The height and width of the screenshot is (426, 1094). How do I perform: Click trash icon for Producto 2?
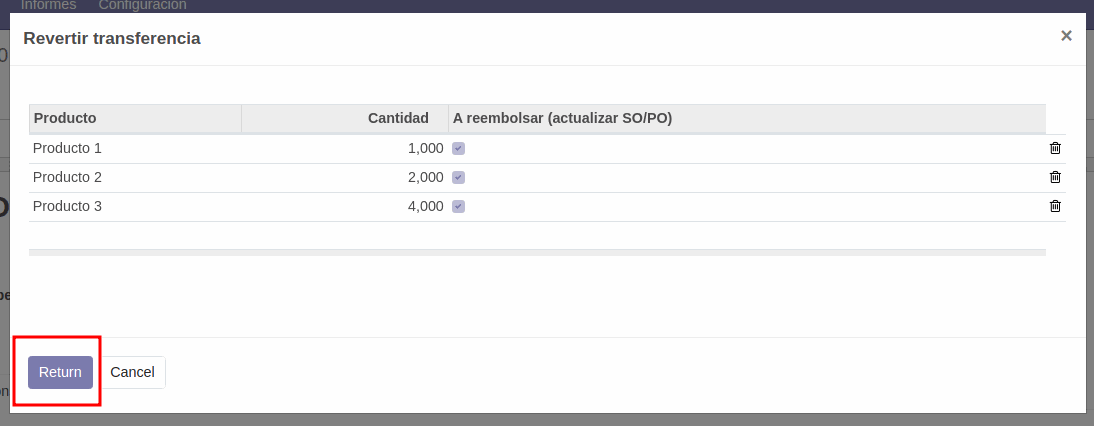[x=1055, y=177]
